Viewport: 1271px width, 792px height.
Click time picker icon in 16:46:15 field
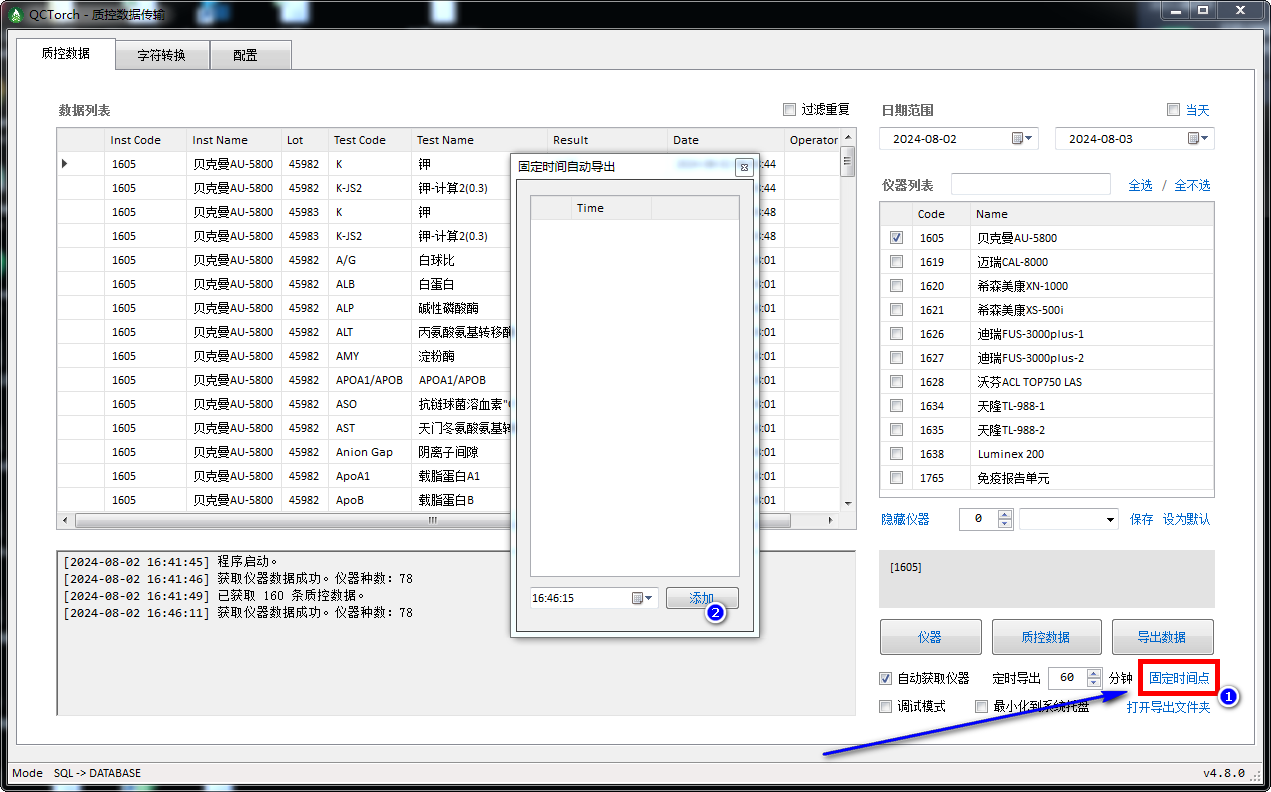pyautogui.click(x=642, y=598)
